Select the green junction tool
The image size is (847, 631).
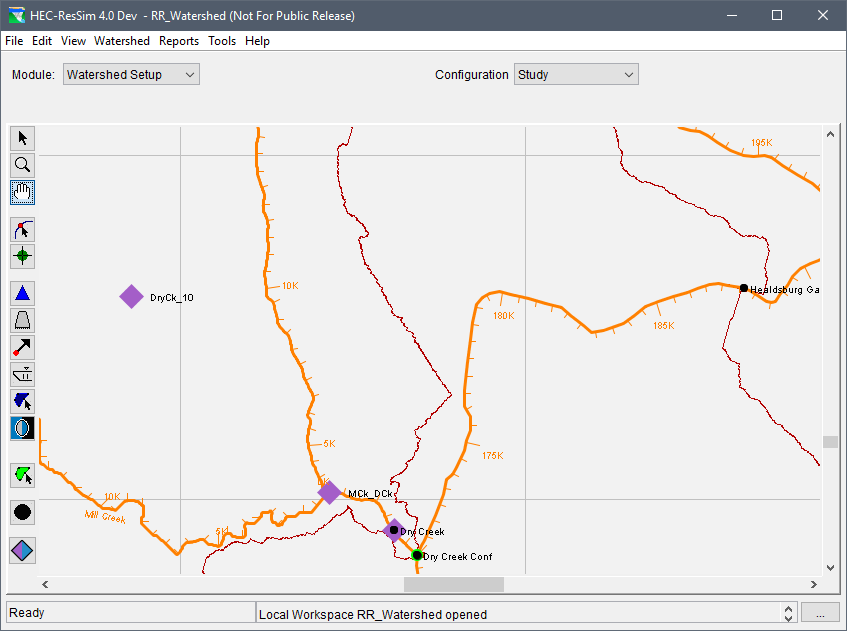(22, 256)
